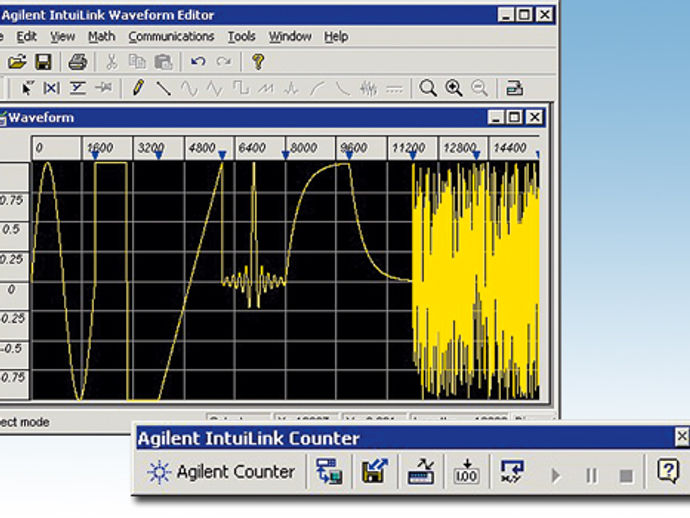Image resolution: width=690 pixels, height=518 pixels.
Task: Click the Counter pause button
Action: [x=591, y=476]
